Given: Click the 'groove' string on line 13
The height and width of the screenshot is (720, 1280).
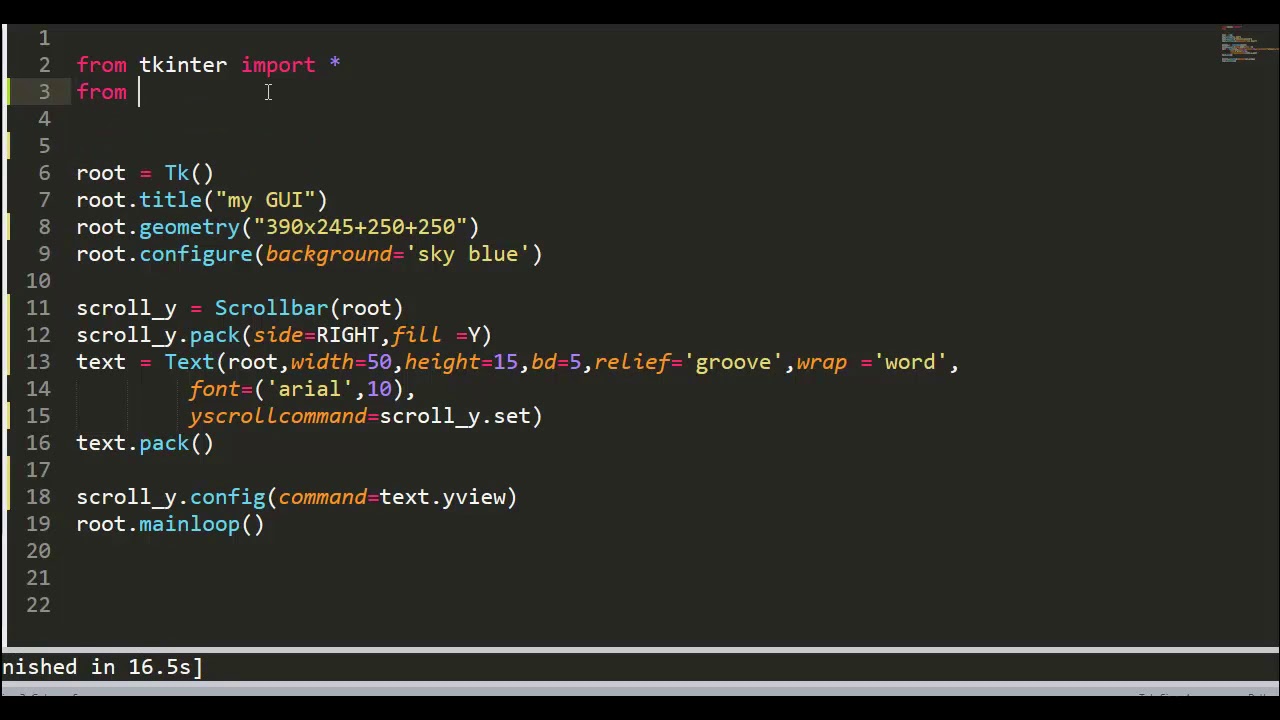Looking at the screenshot, I should tap(733, 362).
